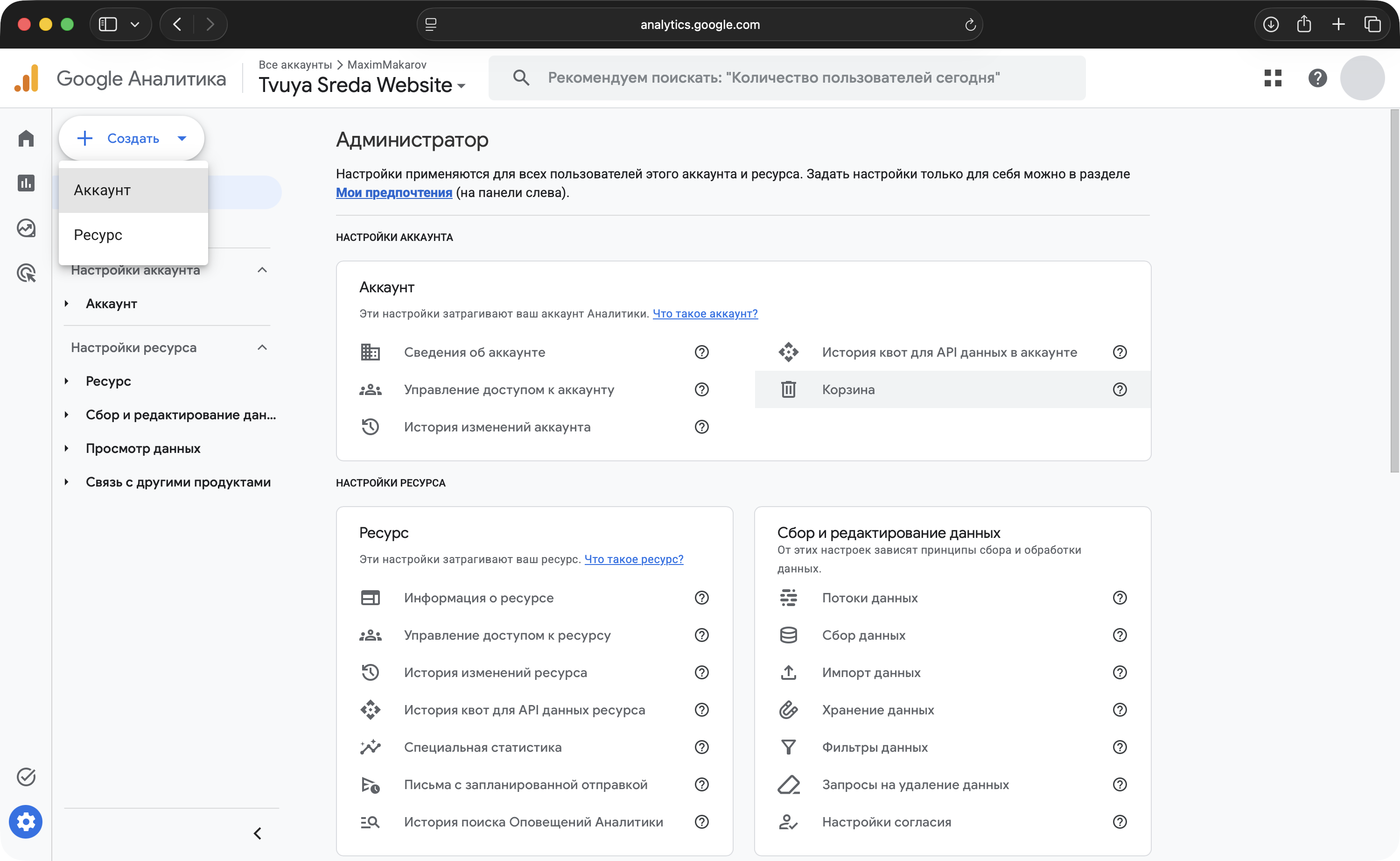
Task: Open the Explore icon in left rail
Action: pos(26,228)
